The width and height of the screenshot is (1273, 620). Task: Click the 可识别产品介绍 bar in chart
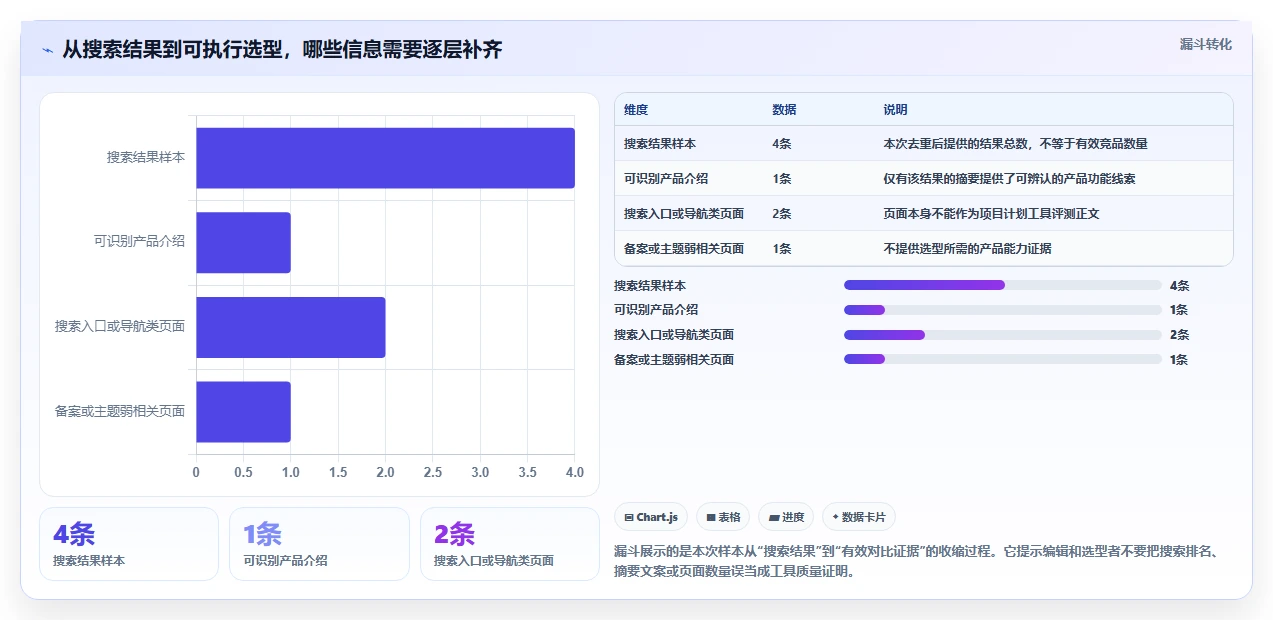[243, 242]
